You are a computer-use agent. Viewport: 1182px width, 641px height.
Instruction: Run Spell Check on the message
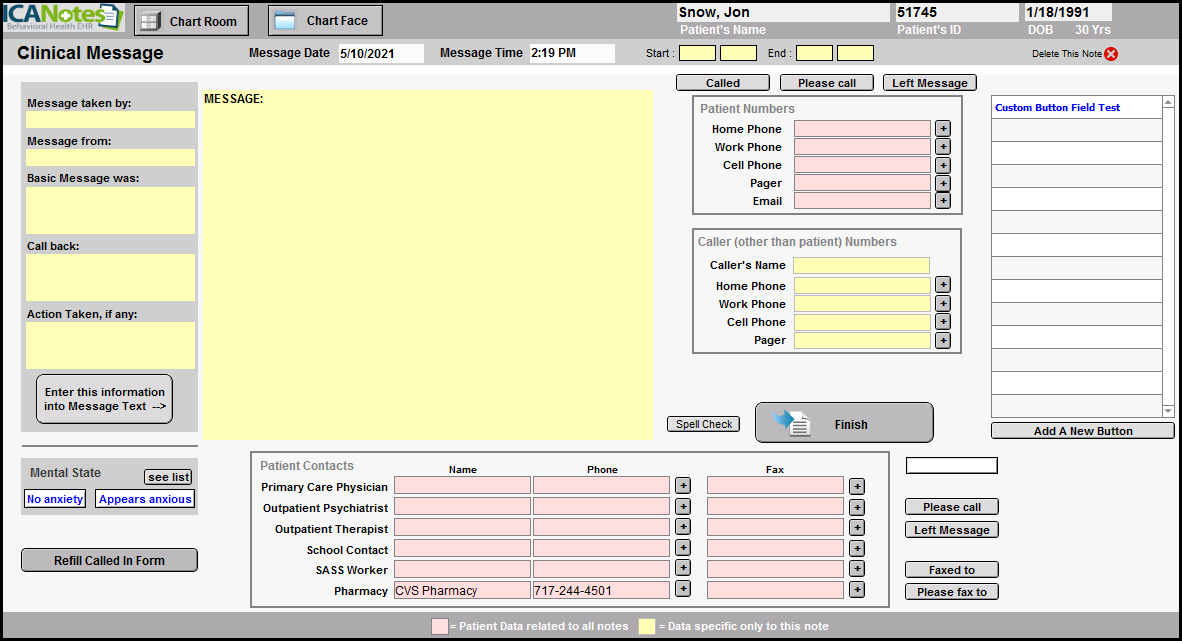704,424
